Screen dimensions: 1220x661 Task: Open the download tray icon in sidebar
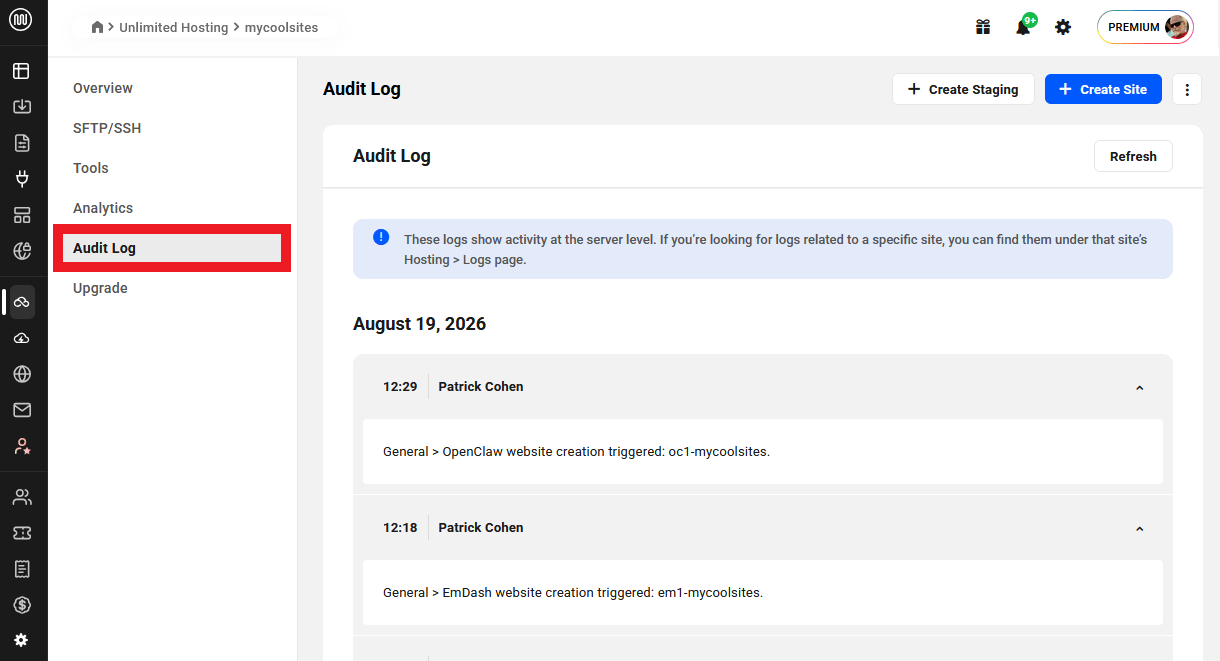[x=21, y=107]
